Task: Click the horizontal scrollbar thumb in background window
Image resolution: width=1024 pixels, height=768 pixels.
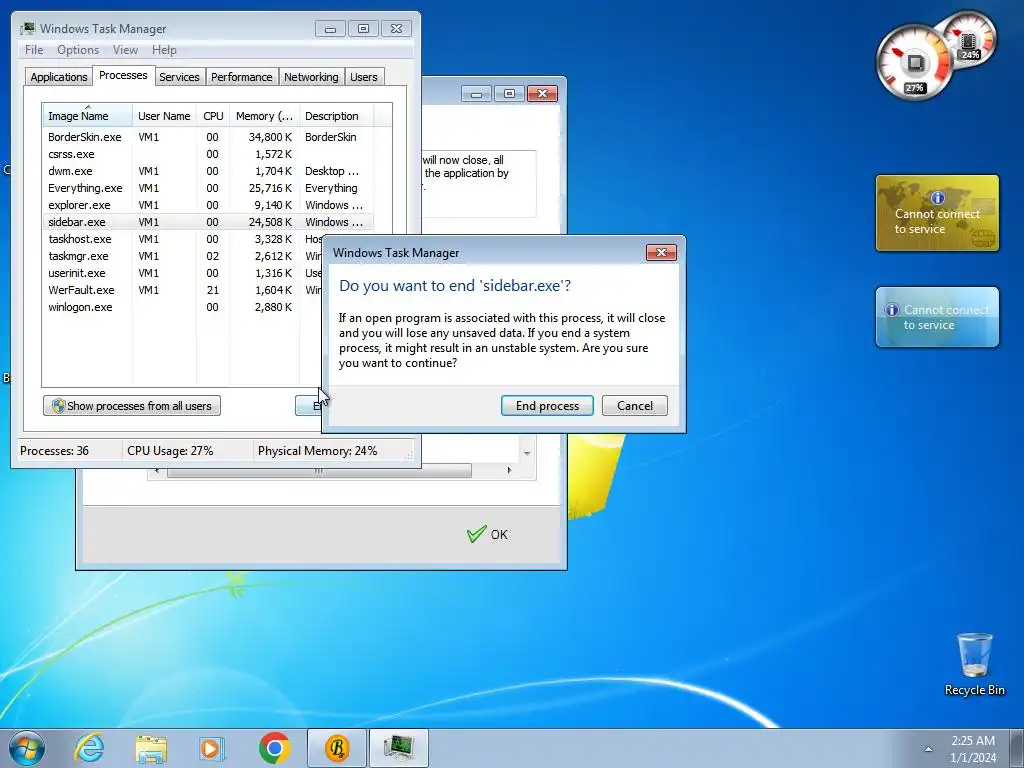Action: [x=319, y=471]
